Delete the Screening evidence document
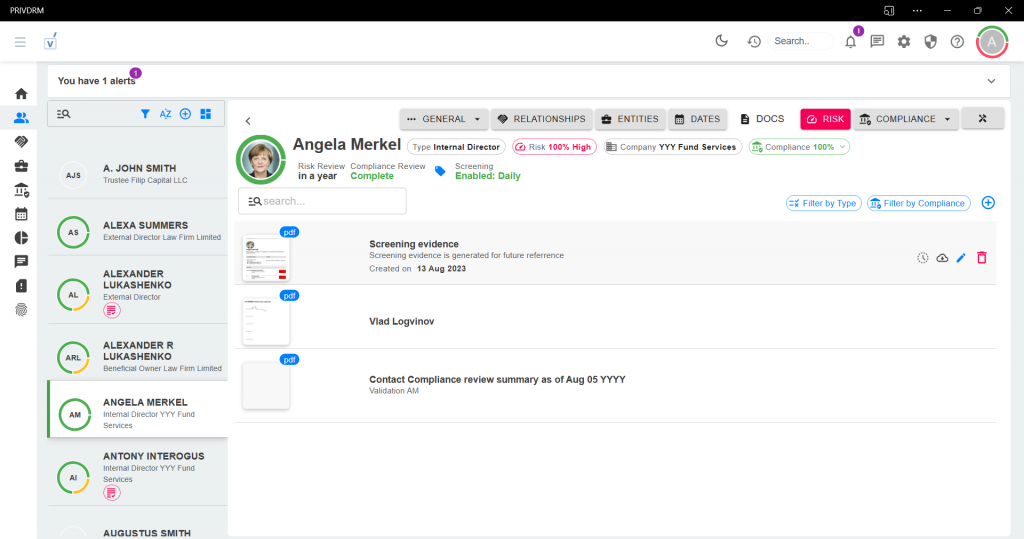 click(981, 258)
